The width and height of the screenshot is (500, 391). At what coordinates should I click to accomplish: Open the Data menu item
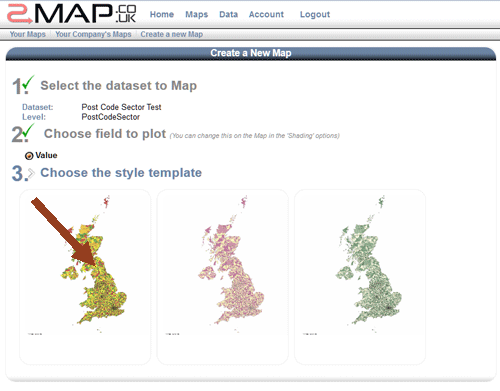(229, 14)
